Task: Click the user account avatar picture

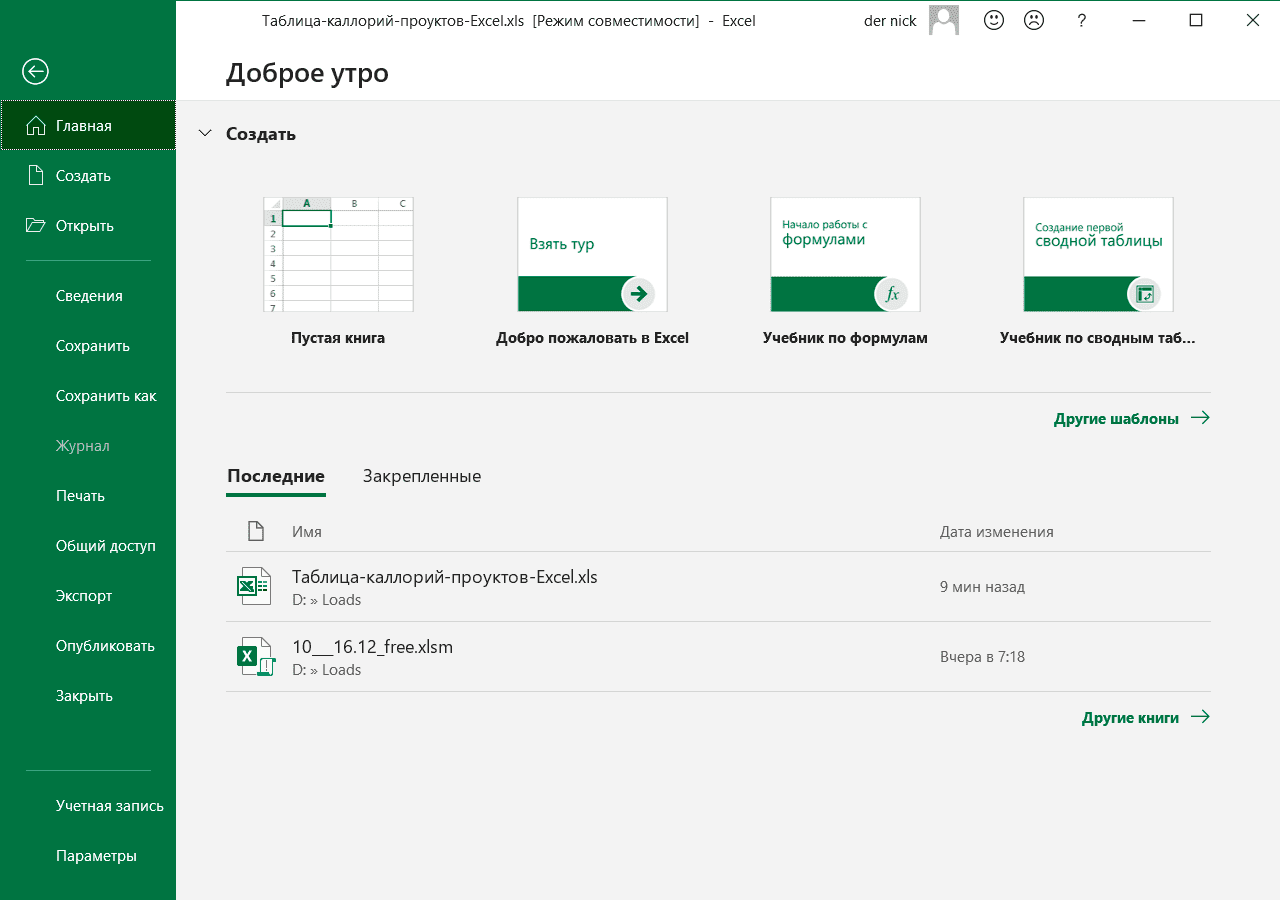Action: (x=944, y=20)
